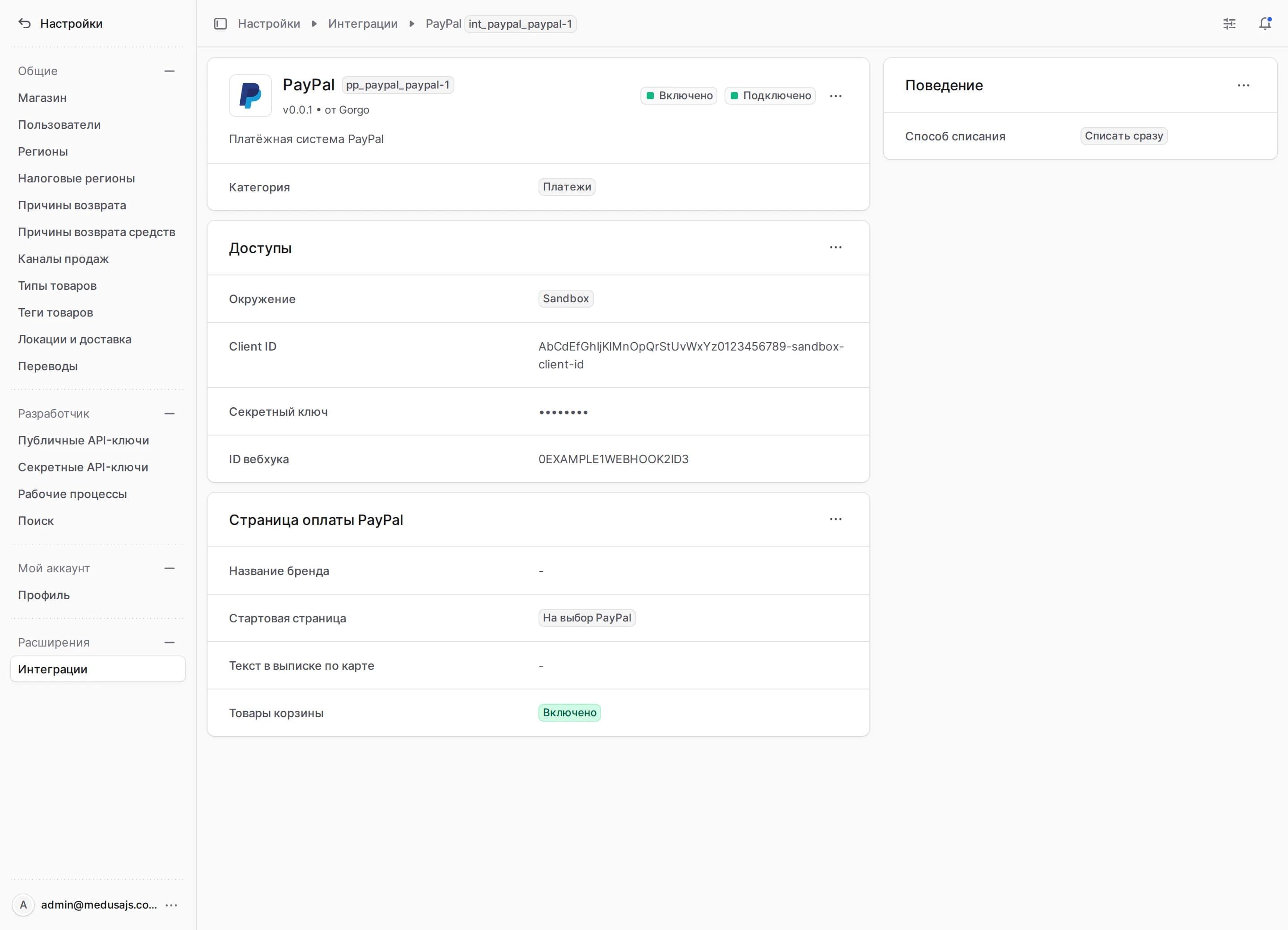Image resolution: width=1288 pixels, height=930 pixels.
Task: Collapse the Общие sidebar section
Action: click(169, 72)
